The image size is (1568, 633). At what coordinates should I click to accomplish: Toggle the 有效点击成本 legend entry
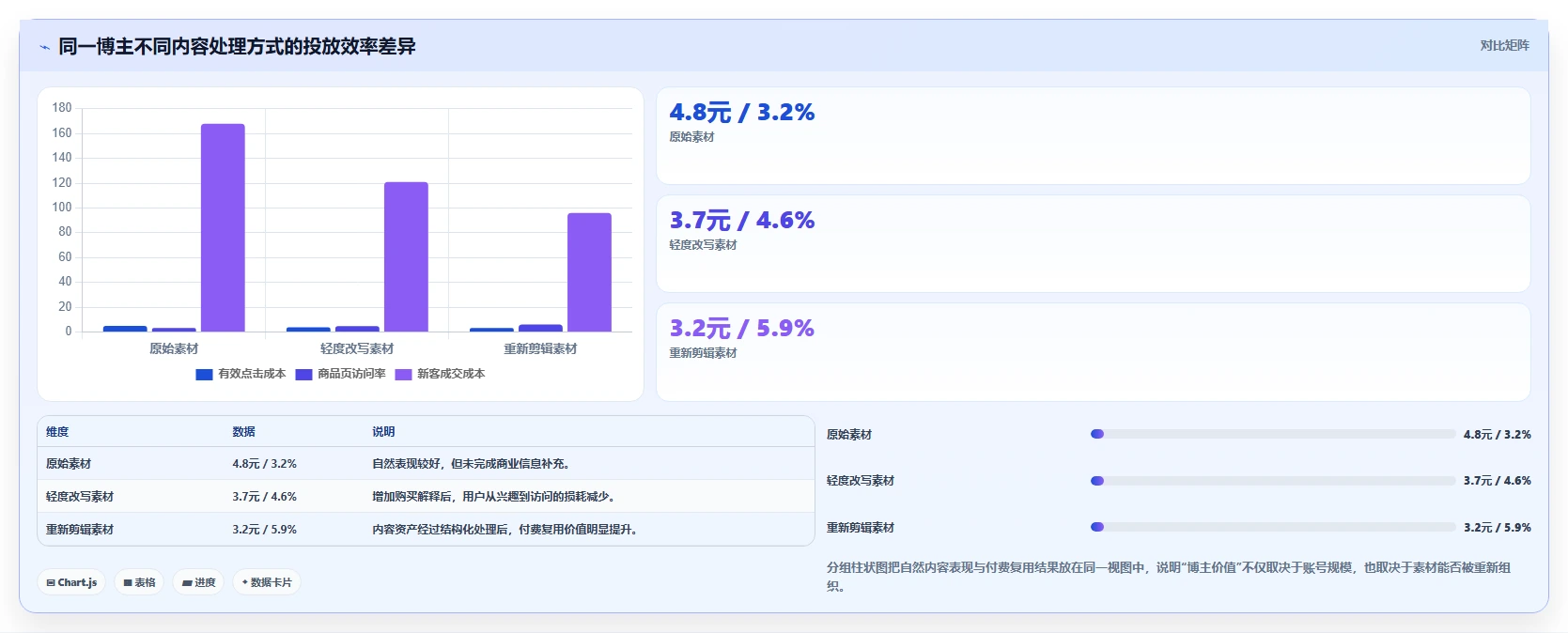coord(241,374)
